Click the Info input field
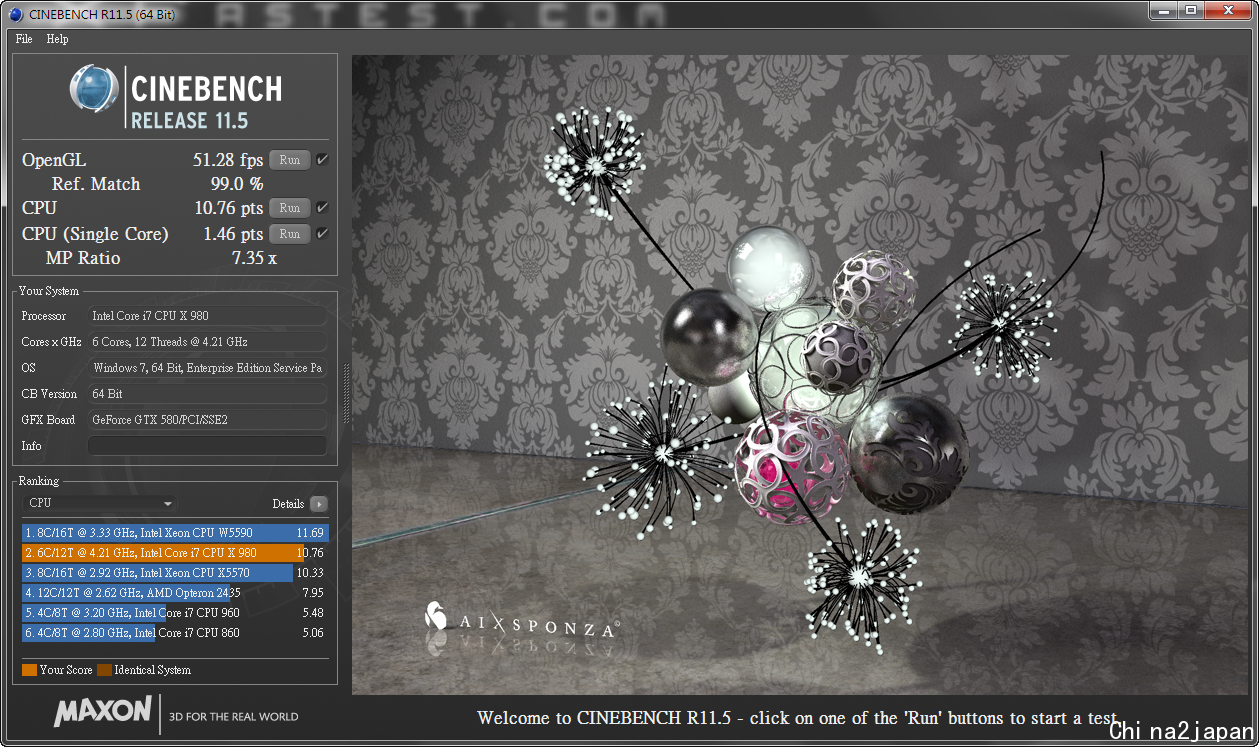The height and width of the screenshot is (747, 1259). (x=207, y=446)
